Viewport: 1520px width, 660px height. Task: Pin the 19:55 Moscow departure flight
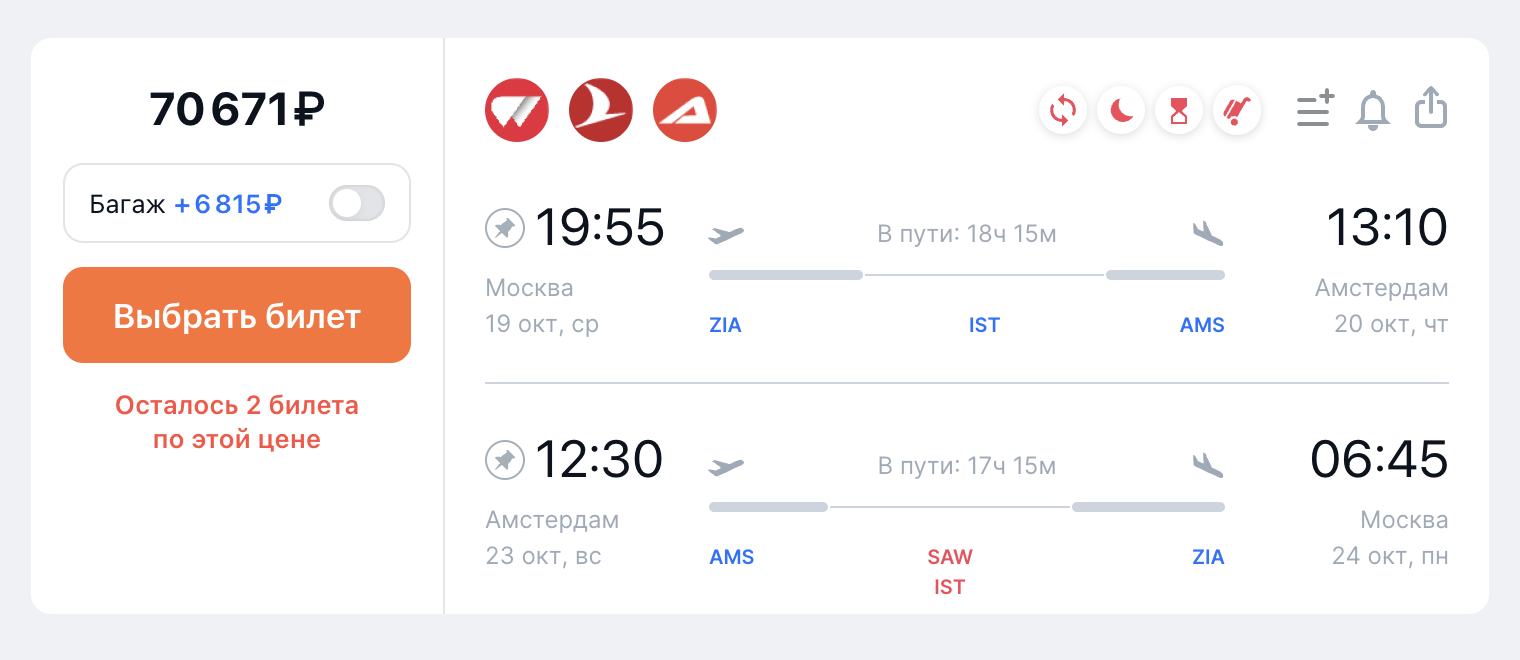[505, 229]
